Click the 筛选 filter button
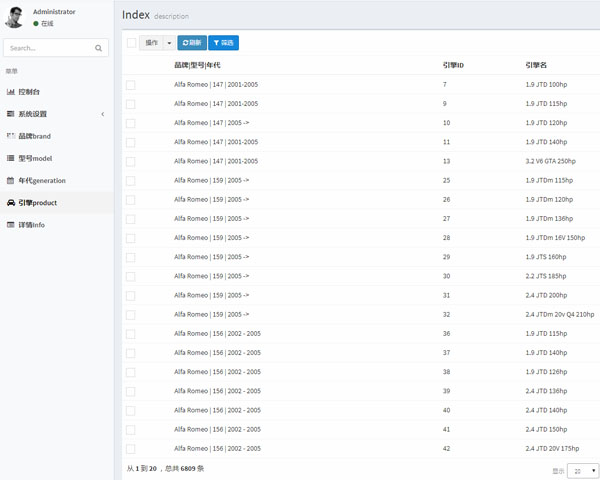The width and height of the screenshot is (600, 480). 224,43
